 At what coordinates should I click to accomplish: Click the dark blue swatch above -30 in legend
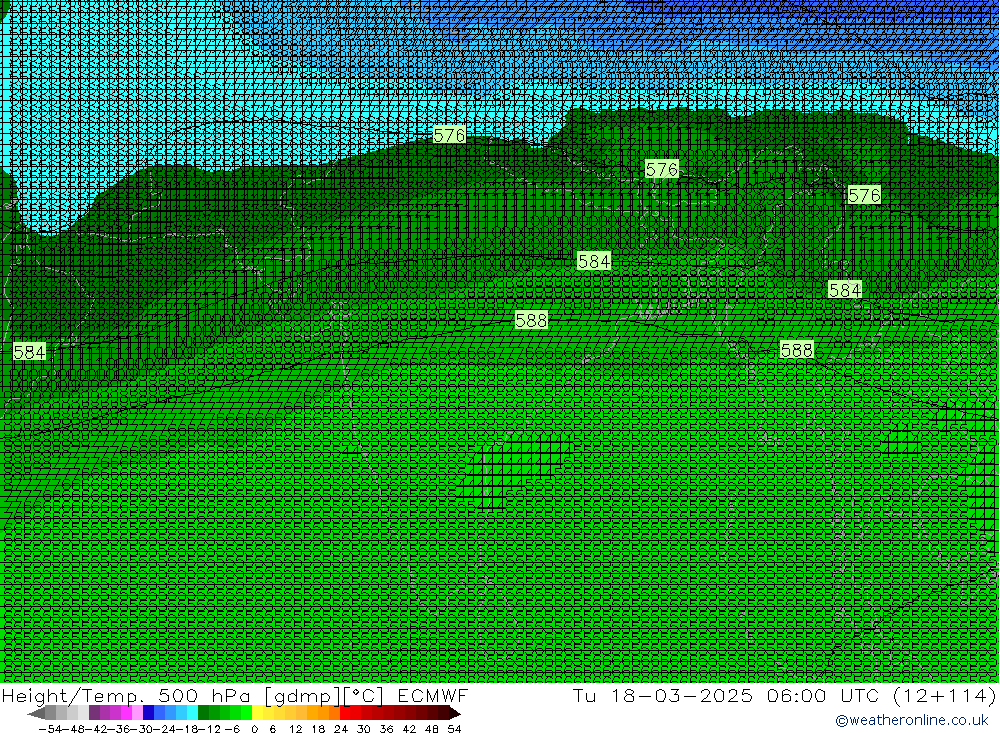pyautogui.click(x=149, y=713)
